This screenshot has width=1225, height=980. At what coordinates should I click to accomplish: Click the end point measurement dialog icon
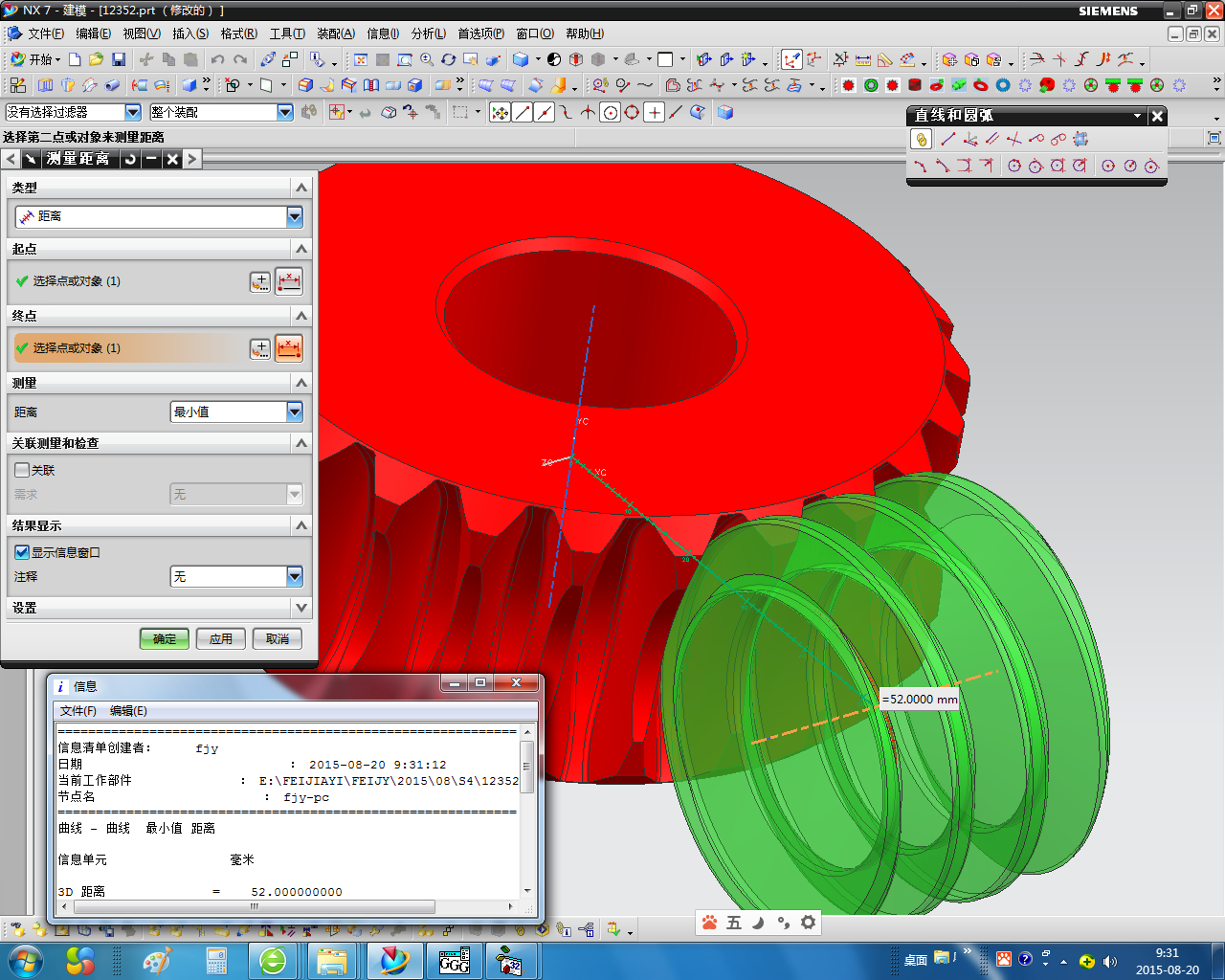(289, 348)
